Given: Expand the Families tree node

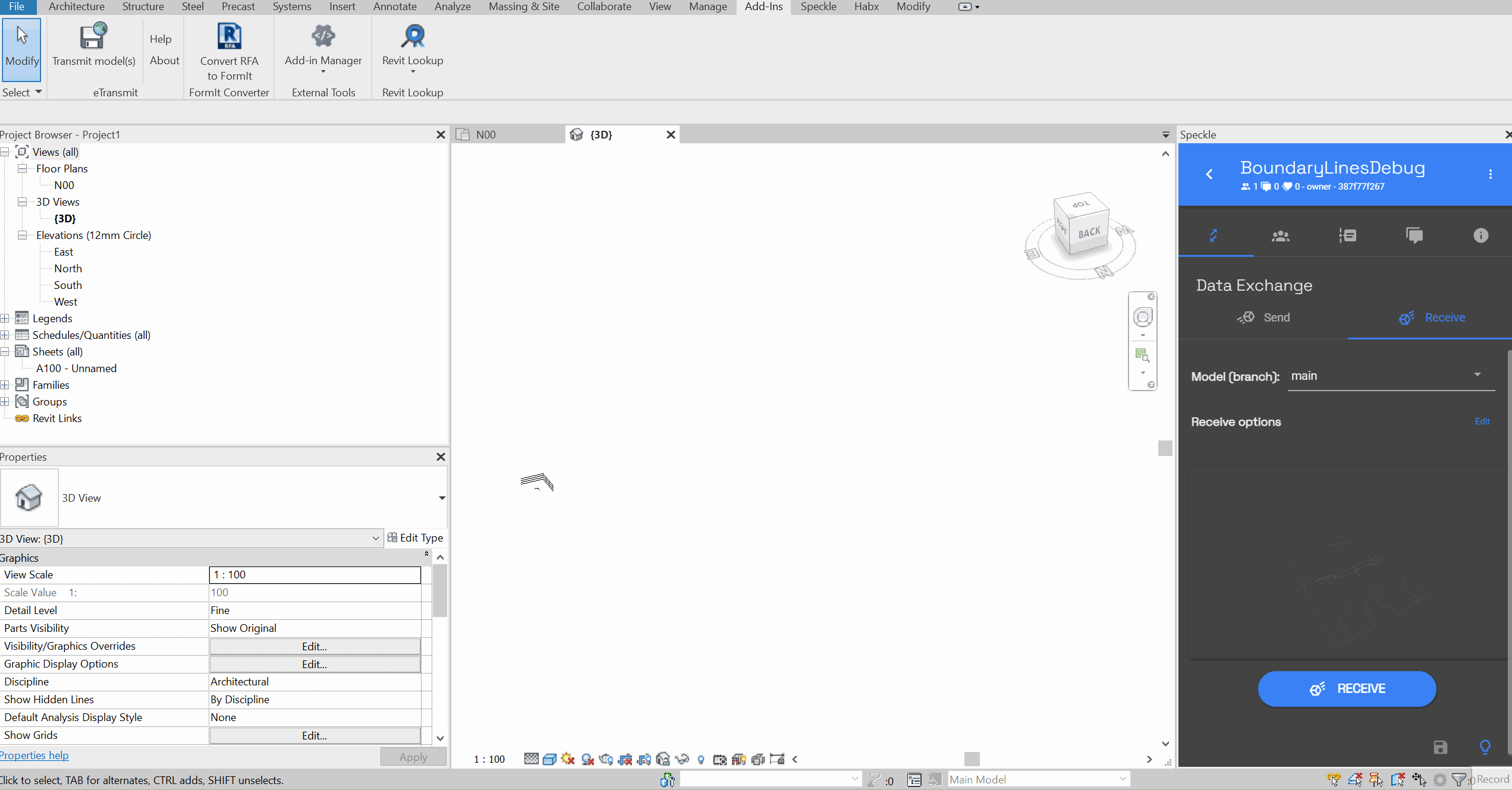Looking at the screenshot, I should [5, 385].
